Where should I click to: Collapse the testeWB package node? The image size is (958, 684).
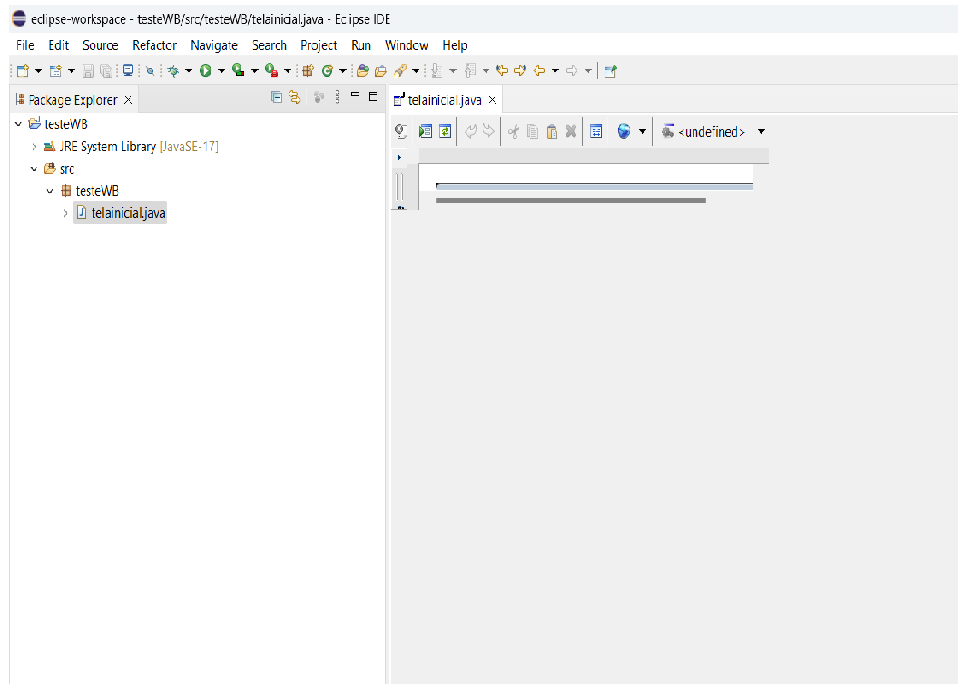[50, 191]
